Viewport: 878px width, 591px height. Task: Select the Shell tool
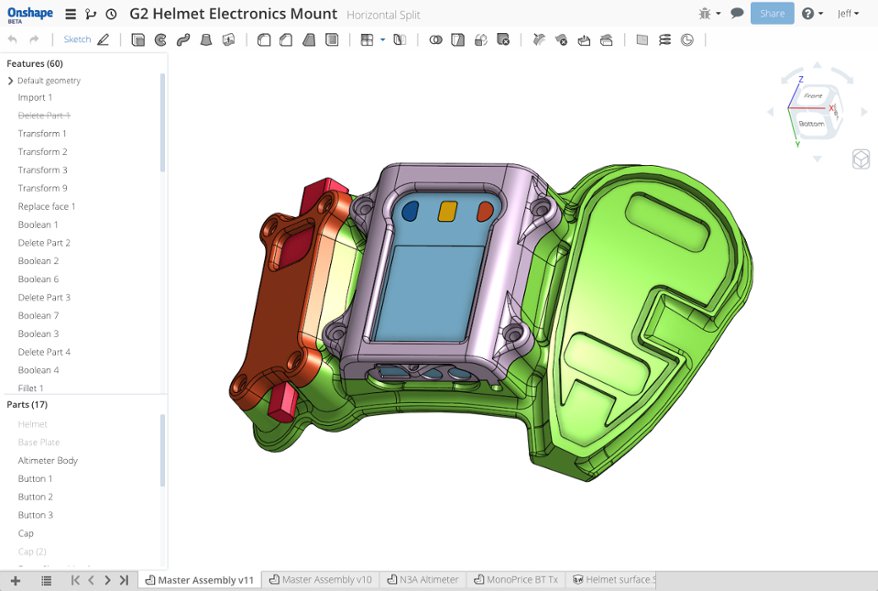(x=333, y=40)
